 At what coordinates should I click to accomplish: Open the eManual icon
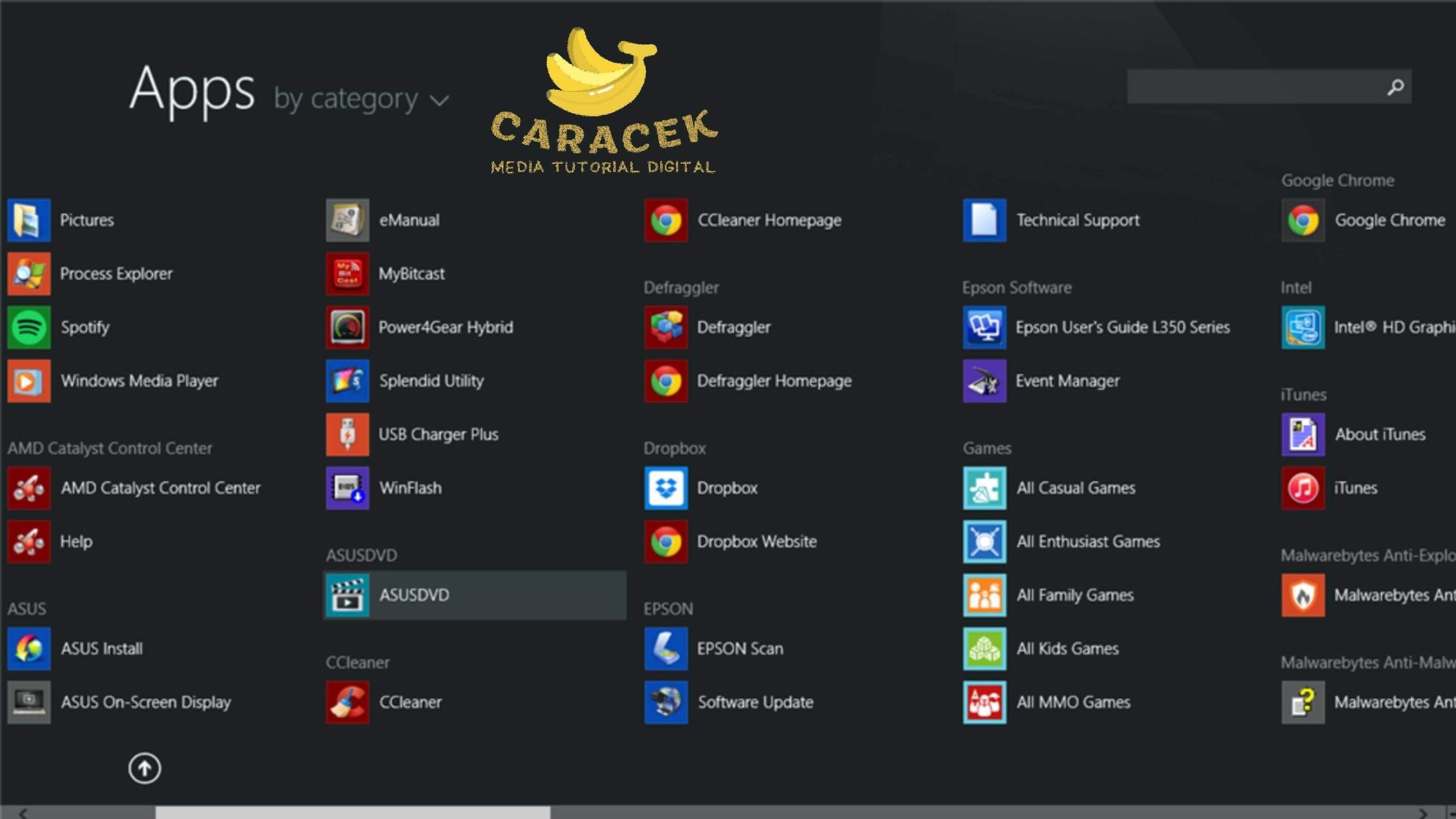point(348,220)
